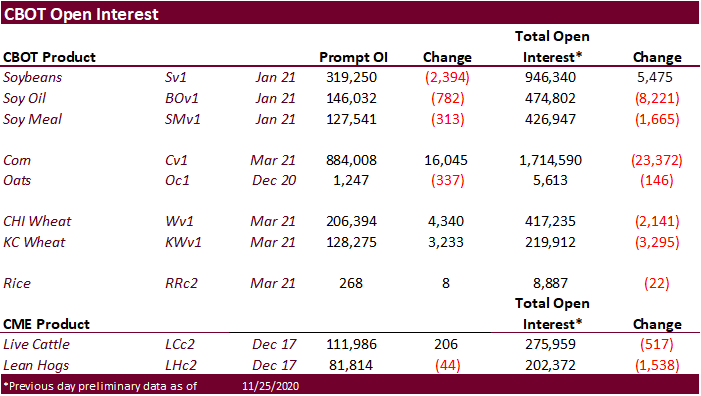
Task: Click the CBOT Open Interest title header
Action: click(81, 14)
